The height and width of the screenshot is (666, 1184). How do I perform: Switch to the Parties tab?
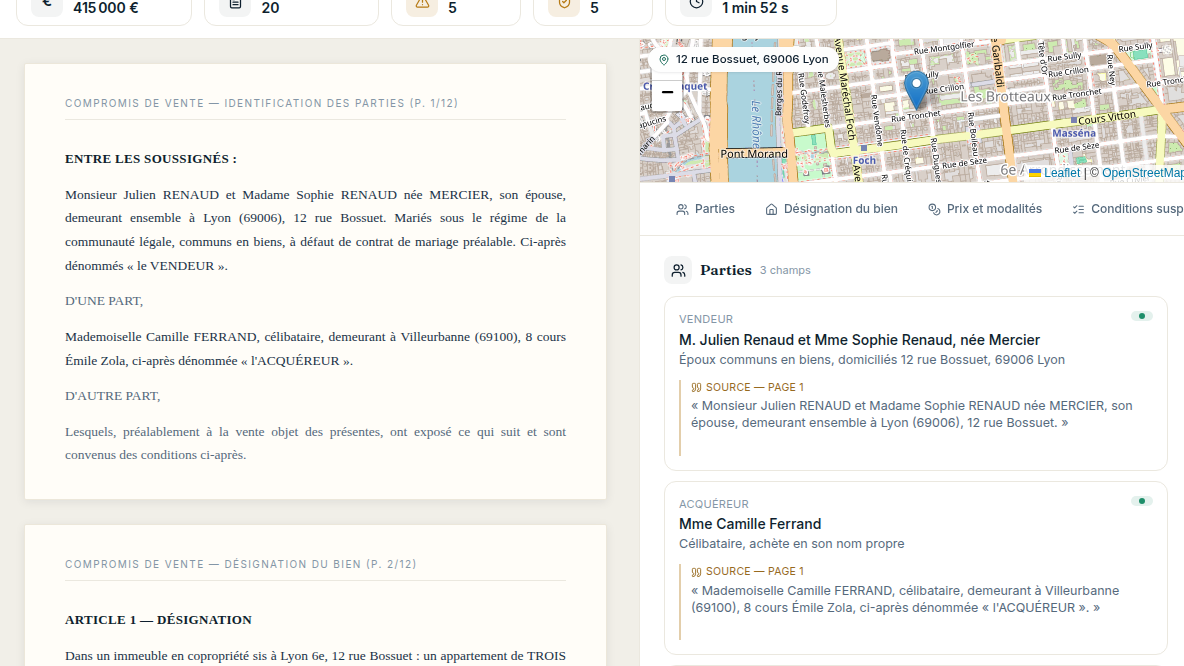[705, 209]
